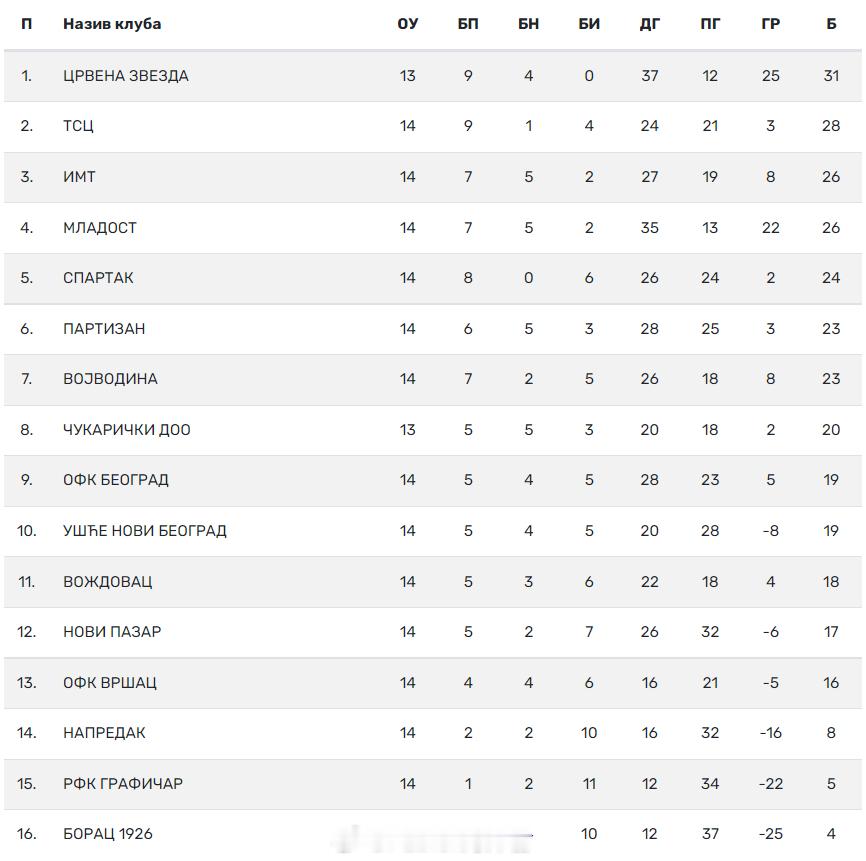Screen dimensions: 866x861
Task: Click the Назив клуба column header
Action: click(x=112, y=24)
